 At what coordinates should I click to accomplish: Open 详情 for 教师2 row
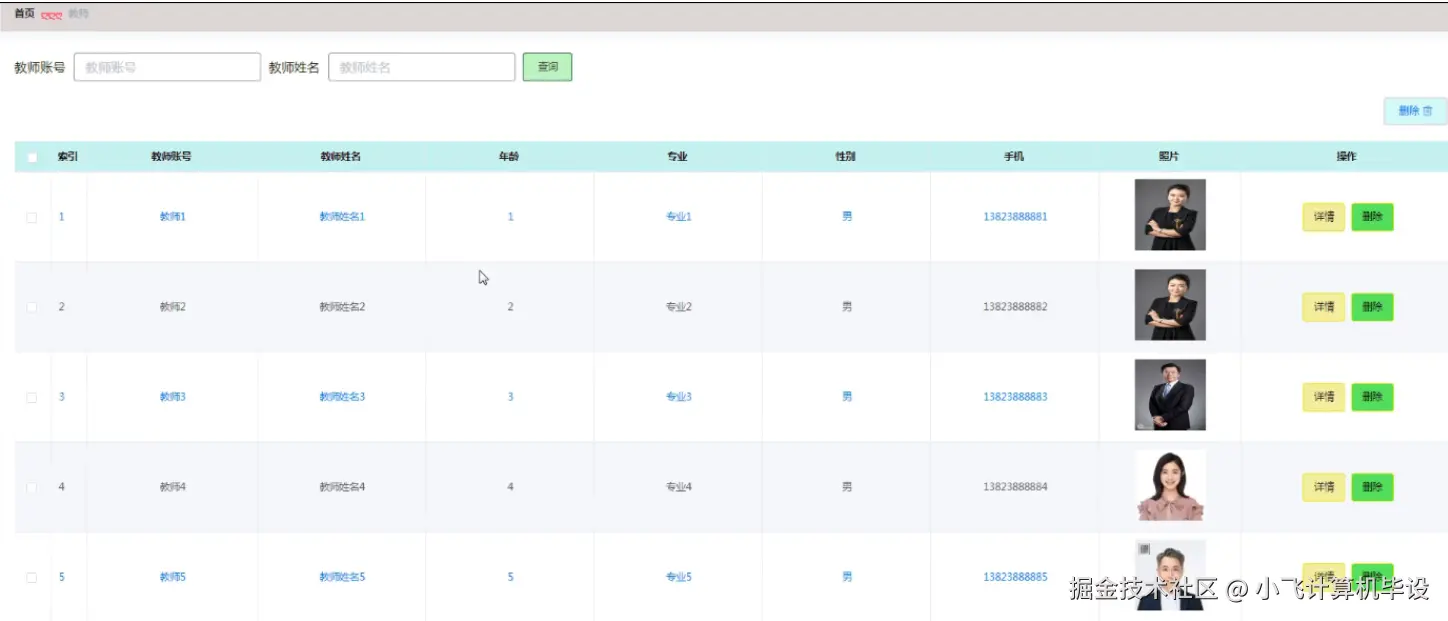1323,307
